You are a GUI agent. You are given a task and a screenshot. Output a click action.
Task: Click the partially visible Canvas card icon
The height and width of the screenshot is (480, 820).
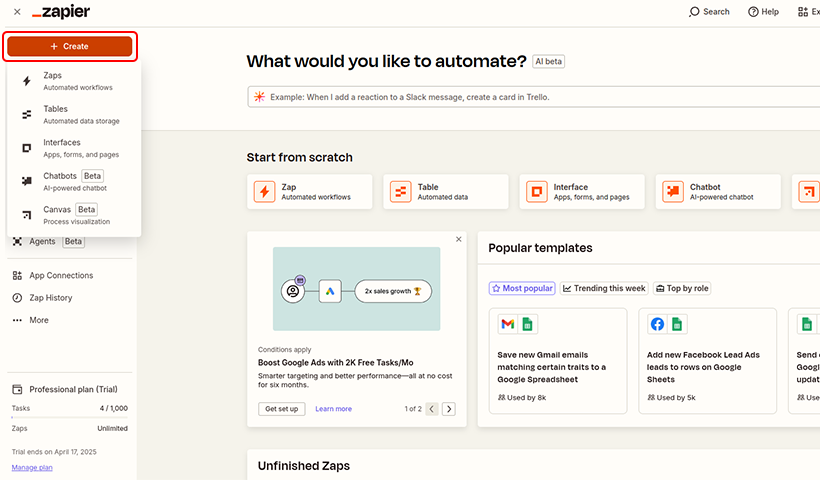point(809,192)
